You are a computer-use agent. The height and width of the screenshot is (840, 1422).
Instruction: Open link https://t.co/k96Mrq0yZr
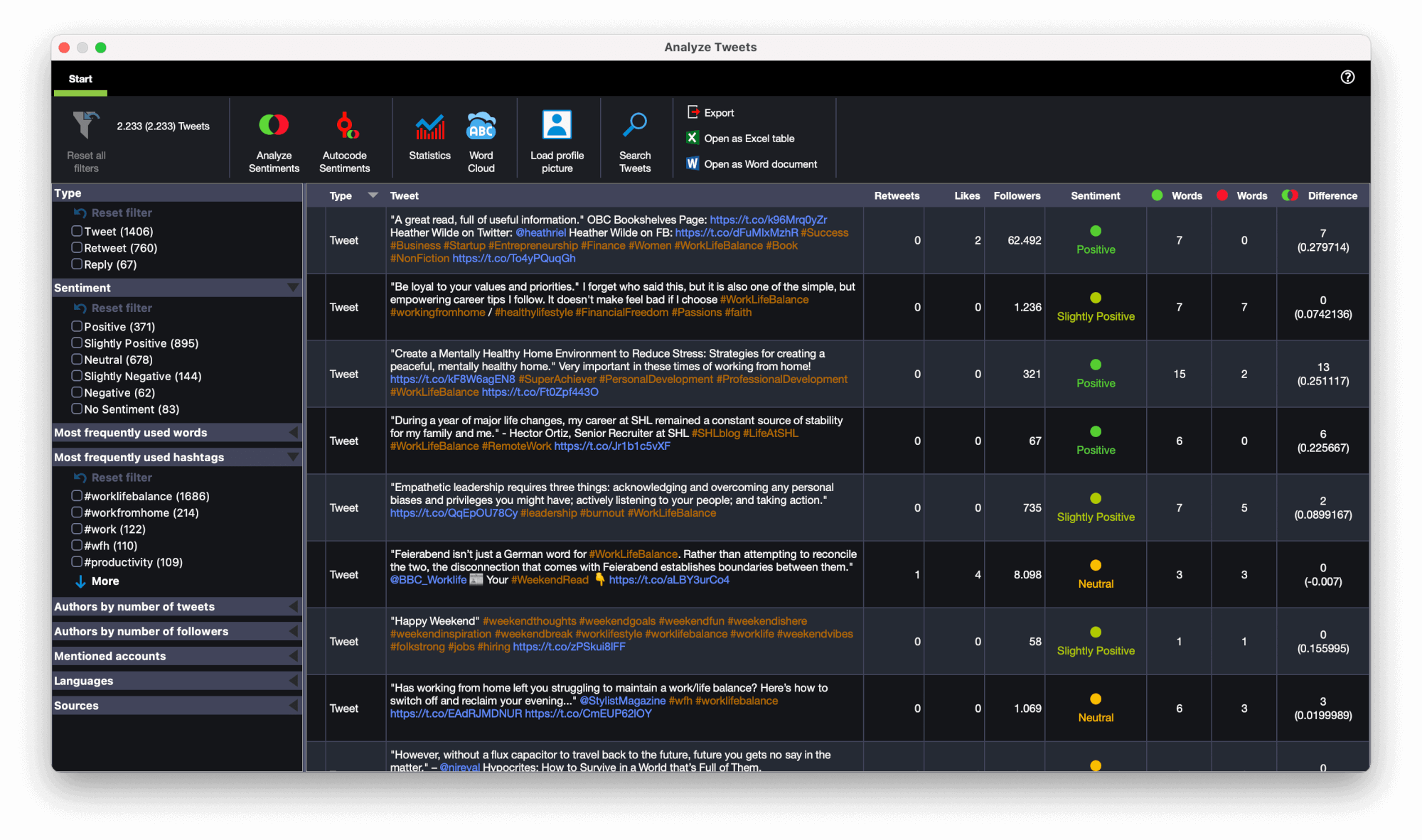(768, 220)
